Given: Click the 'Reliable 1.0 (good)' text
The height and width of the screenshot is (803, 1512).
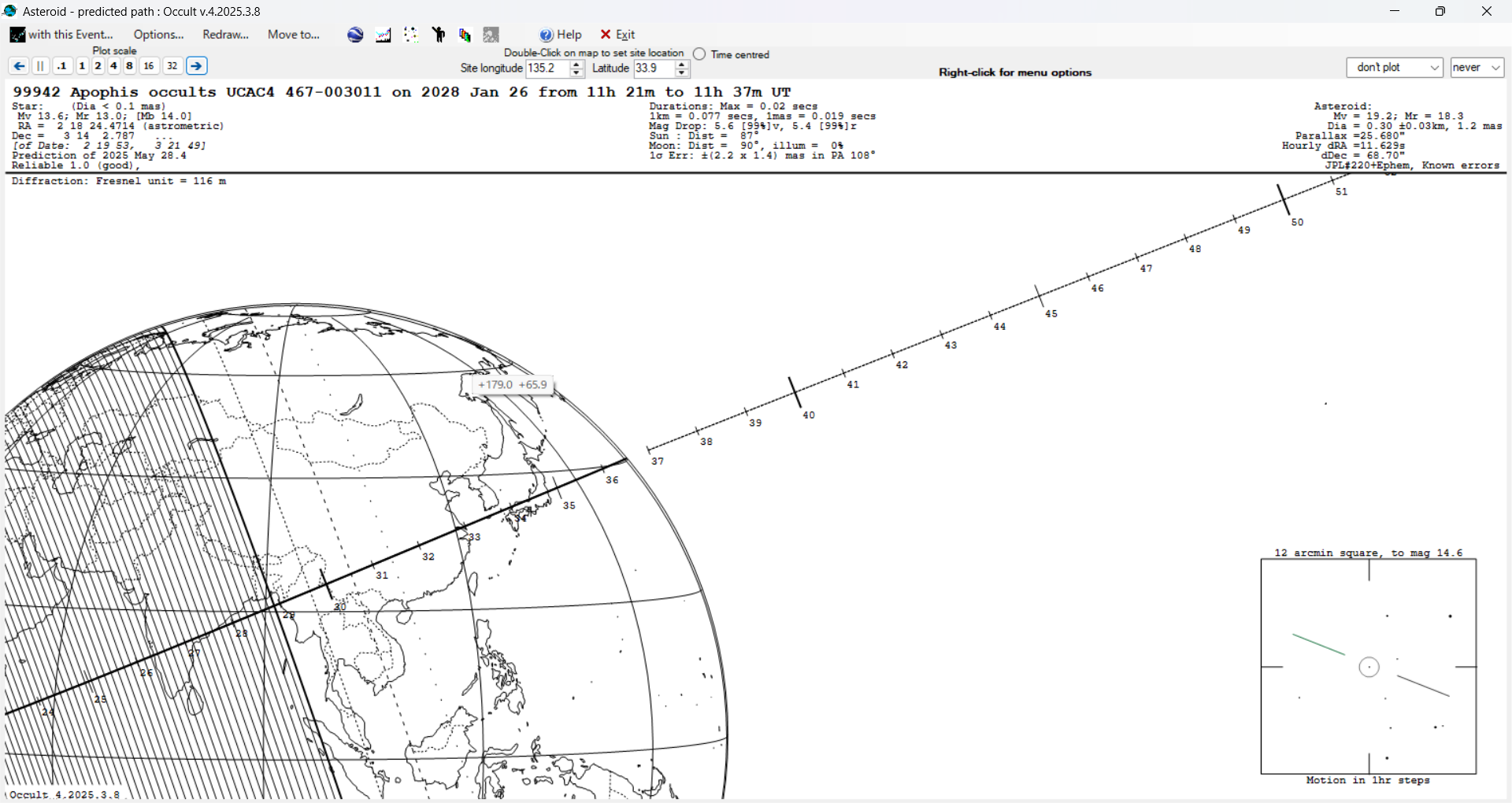Looking at the screenshot, I should pos(76,165).
